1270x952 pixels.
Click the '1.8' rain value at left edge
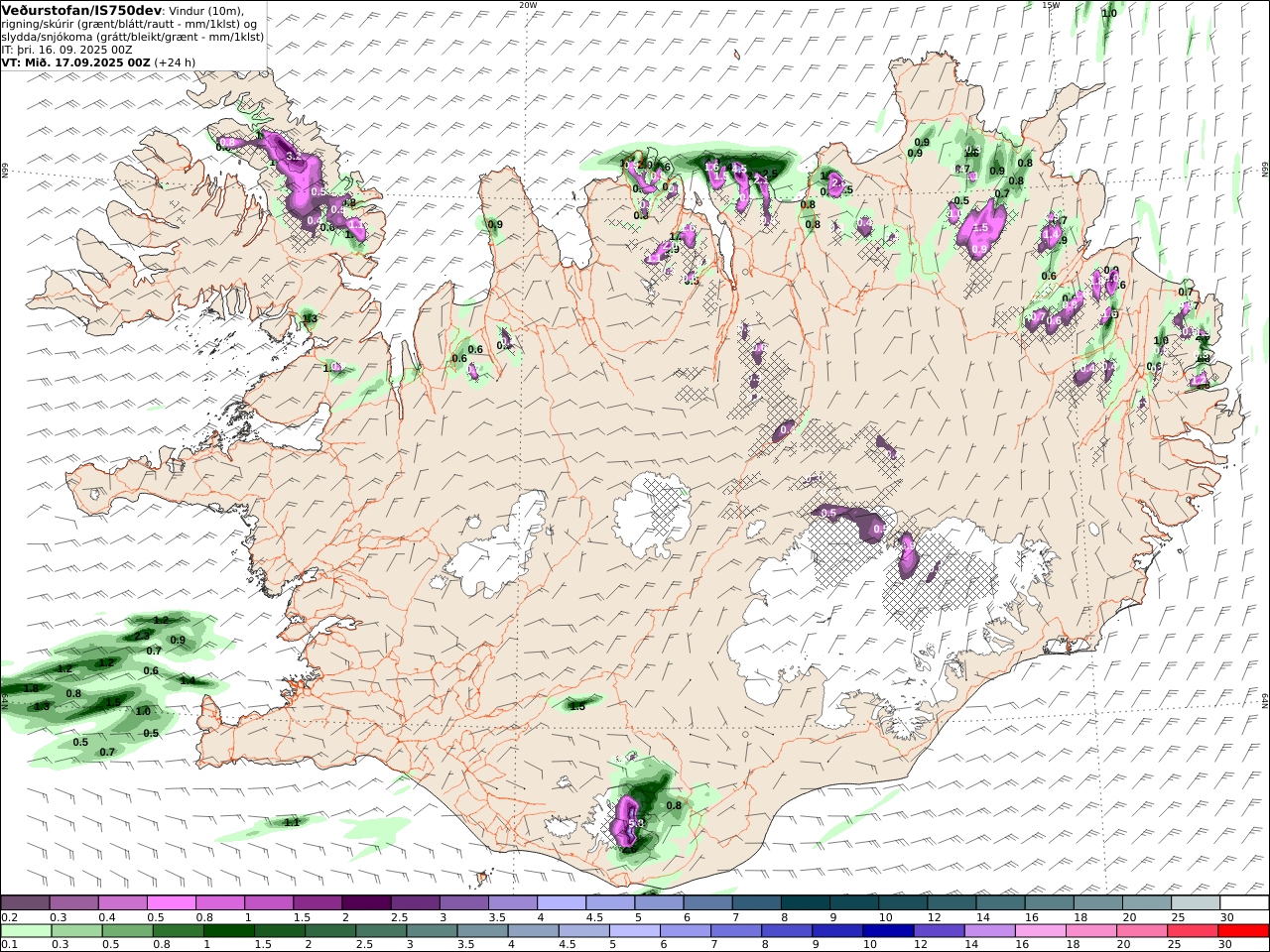coord(31,688)
